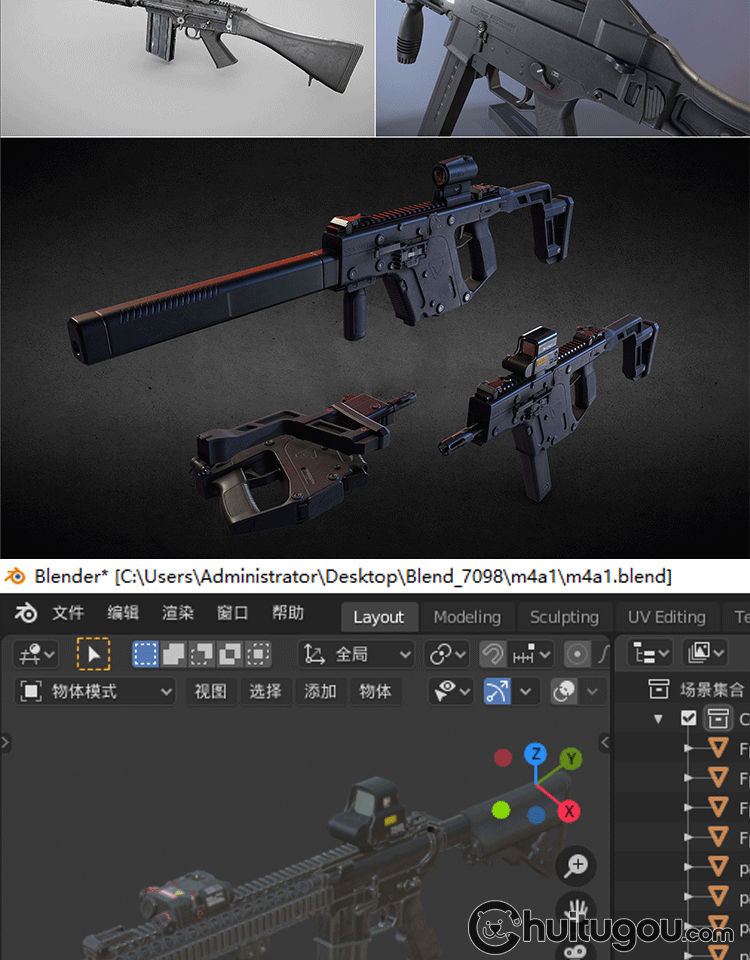750x960 pixels.
Task: Switch to the Modeling workspace tab
Action: coord(467,617)
